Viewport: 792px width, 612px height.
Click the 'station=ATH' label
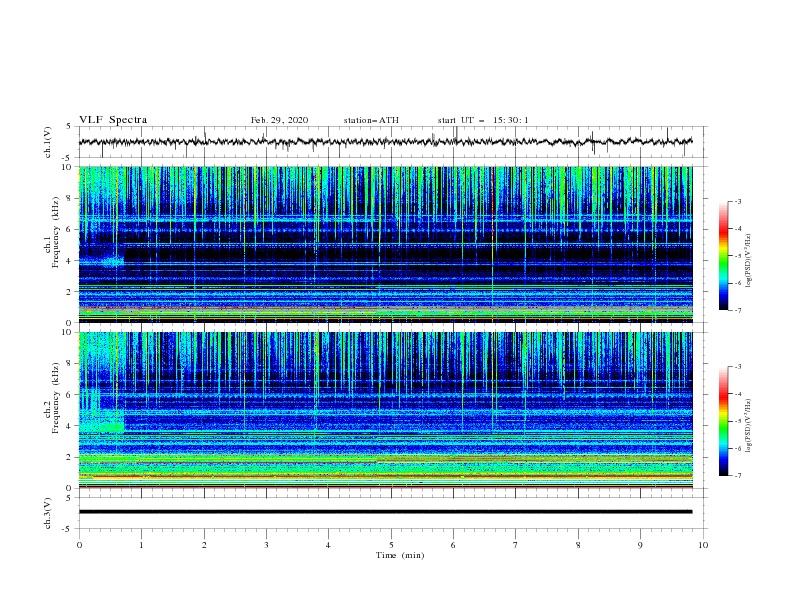[x=371, y=120]
